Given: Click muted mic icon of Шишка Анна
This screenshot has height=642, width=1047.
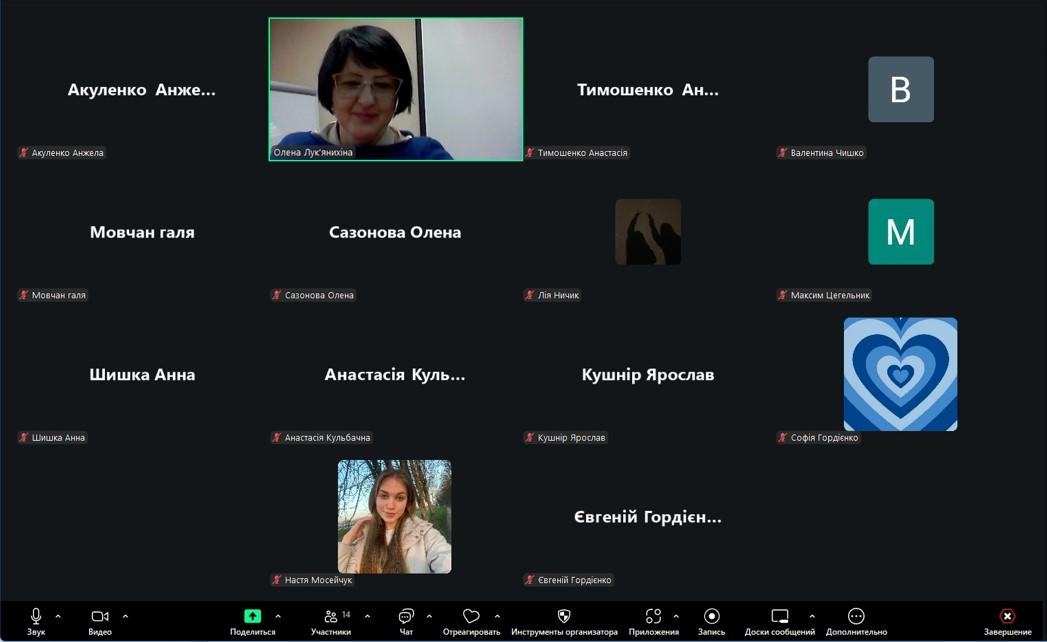Looking at the screenshot, I should [24, 438].
